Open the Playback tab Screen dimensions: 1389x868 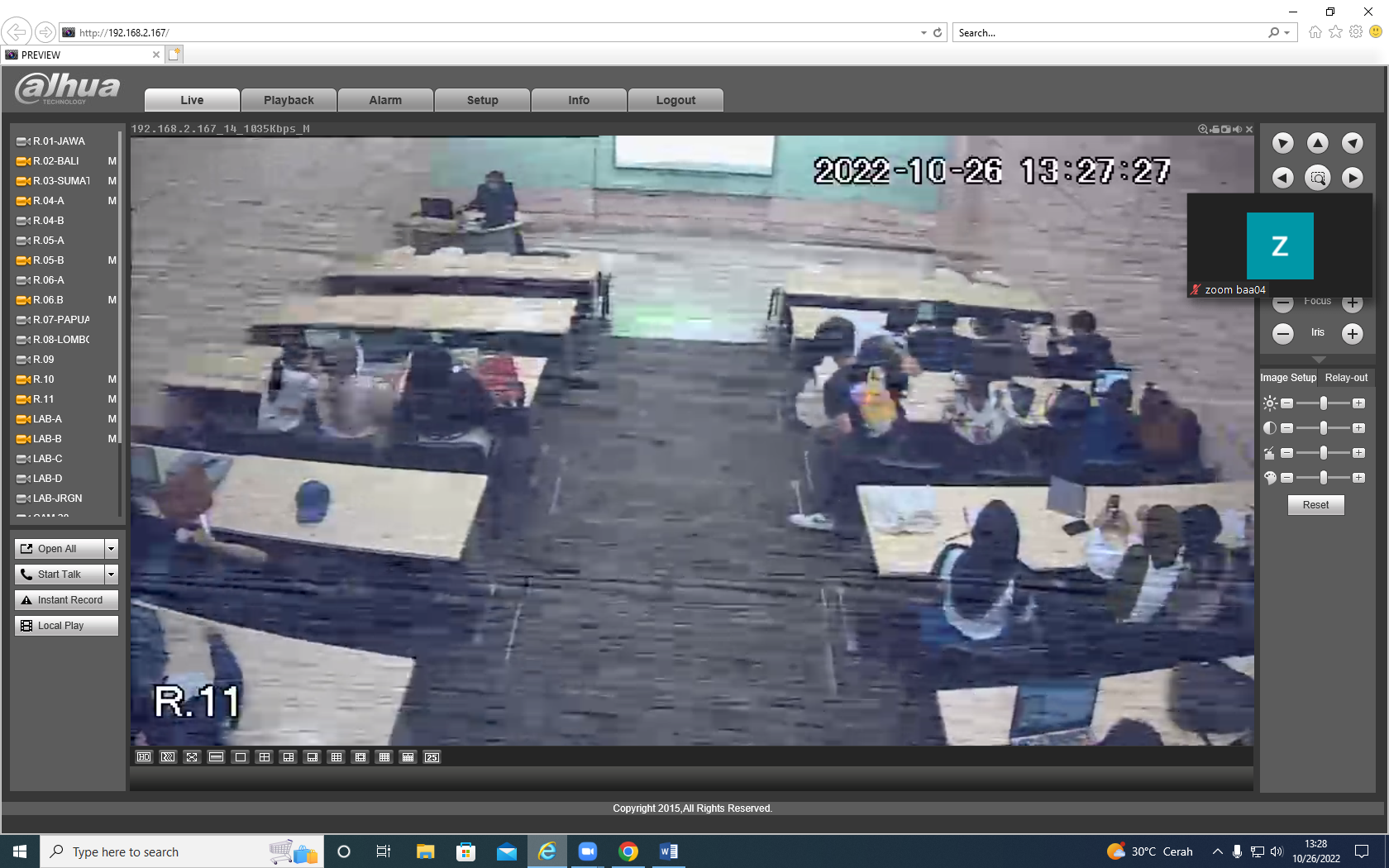tap(289, 100)
